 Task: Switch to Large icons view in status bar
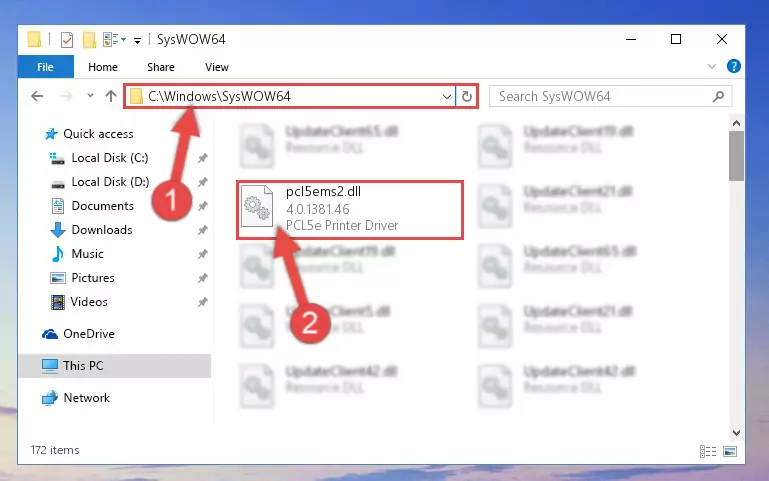(730, 451)
